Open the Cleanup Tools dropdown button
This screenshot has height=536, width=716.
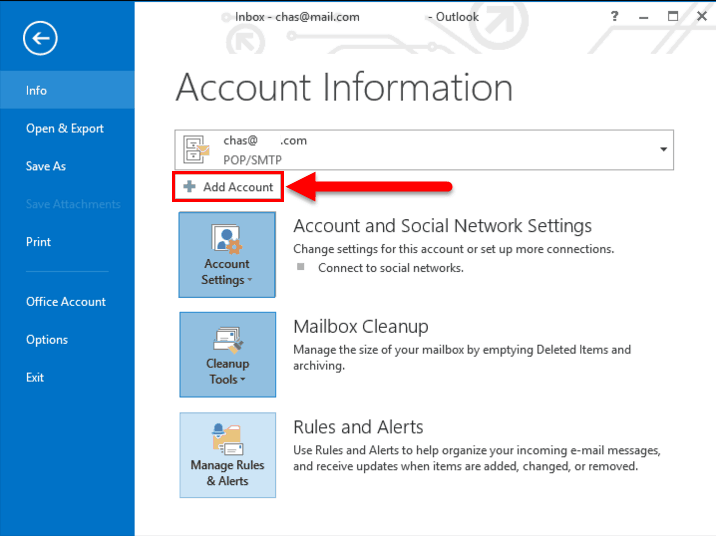tap(227, 355)
